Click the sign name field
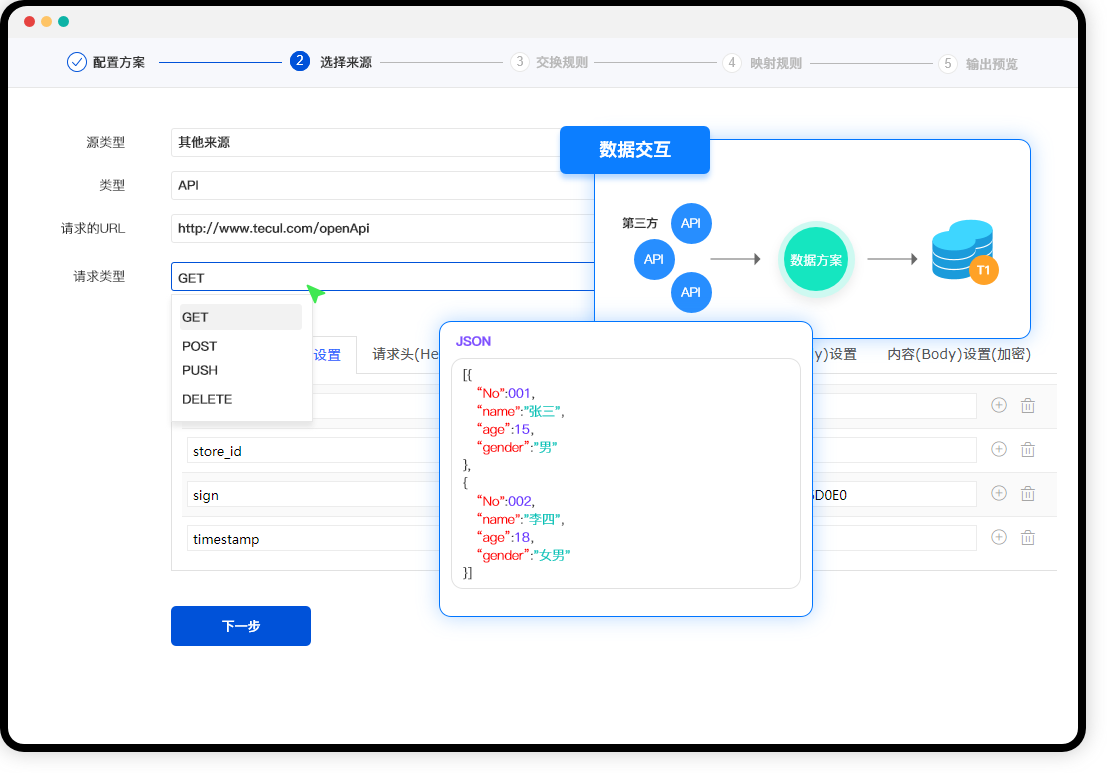 click(313, 495)
